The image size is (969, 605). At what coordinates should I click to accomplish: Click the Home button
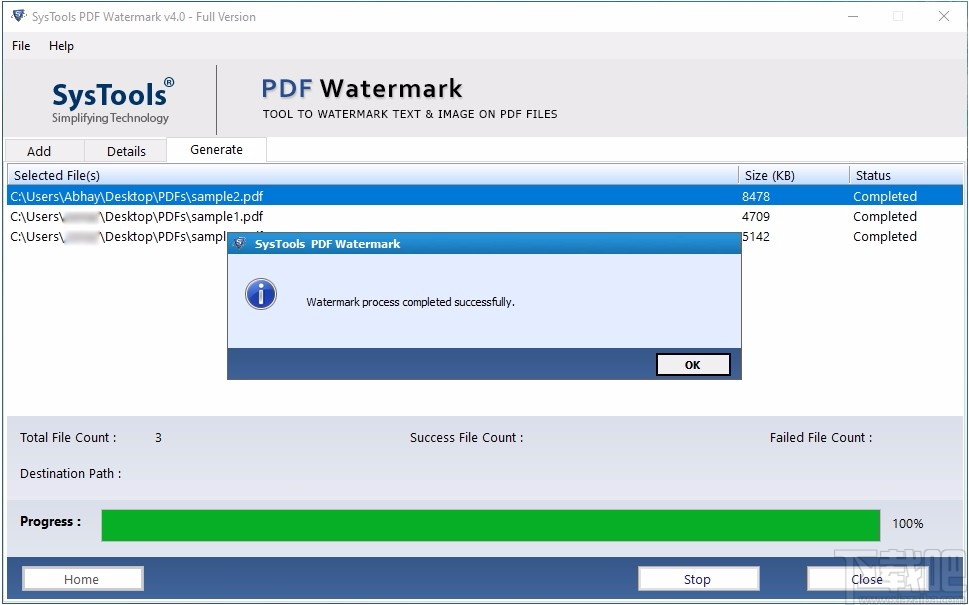82,578
